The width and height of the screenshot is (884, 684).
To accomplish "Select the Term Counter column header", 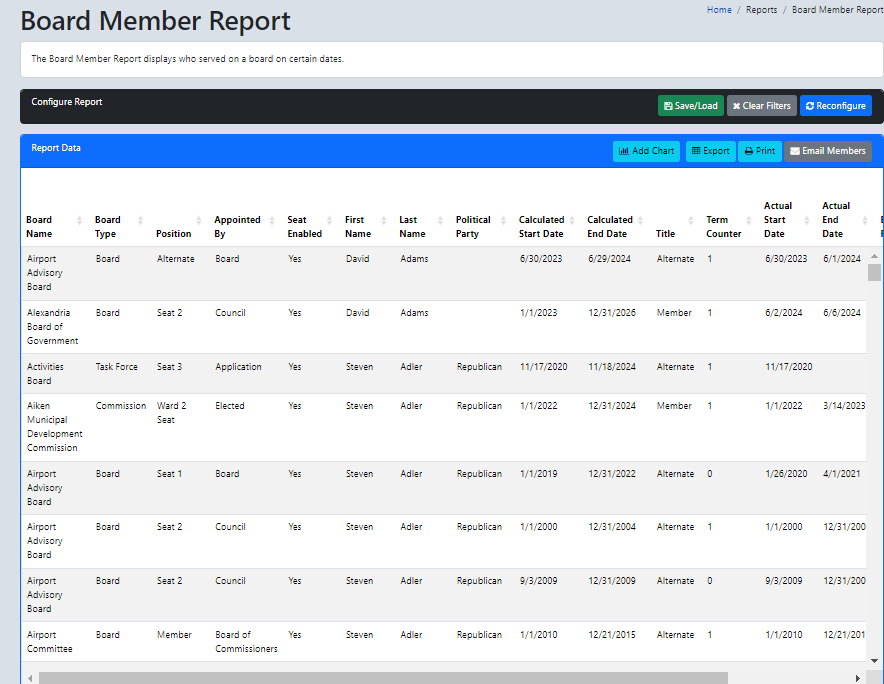I will pyautogui.click(x=723, y=227).
